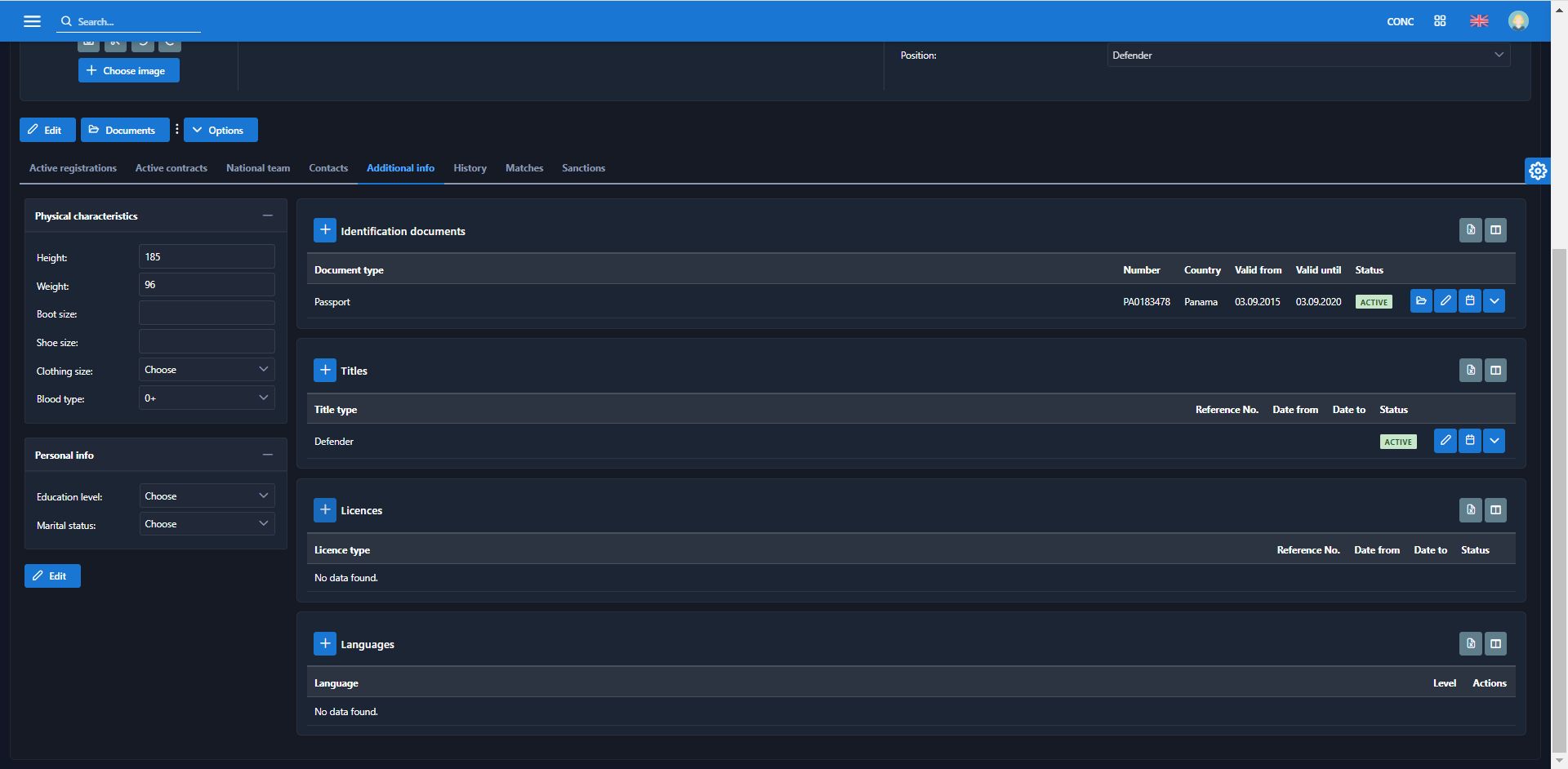Add a new language entry
This screenshot has height=769, width=1568.
(324, 644)
